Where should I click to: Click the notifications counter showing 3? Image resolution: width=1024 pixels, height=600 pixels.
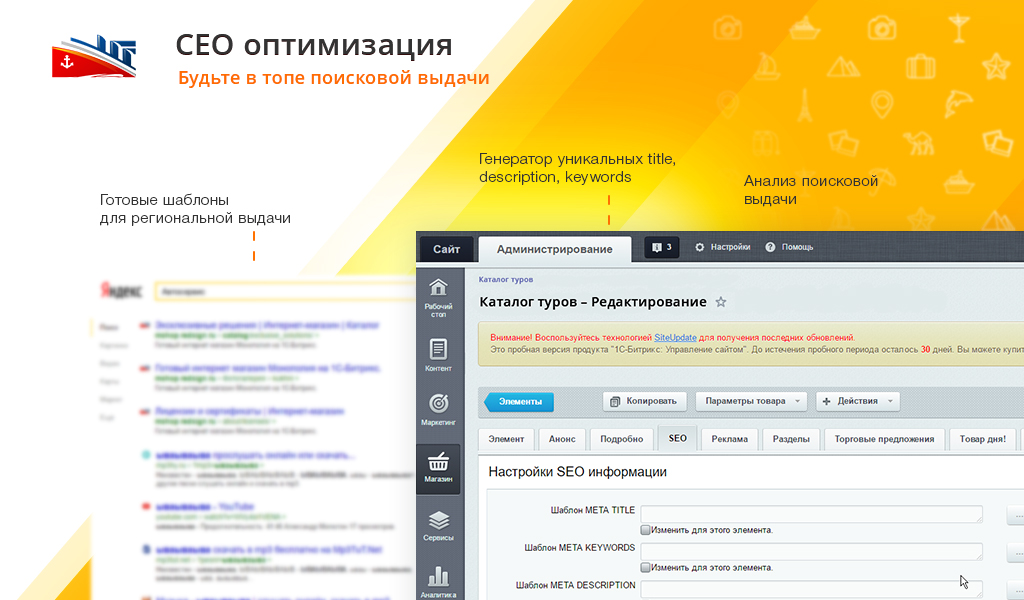click(662, 247)
